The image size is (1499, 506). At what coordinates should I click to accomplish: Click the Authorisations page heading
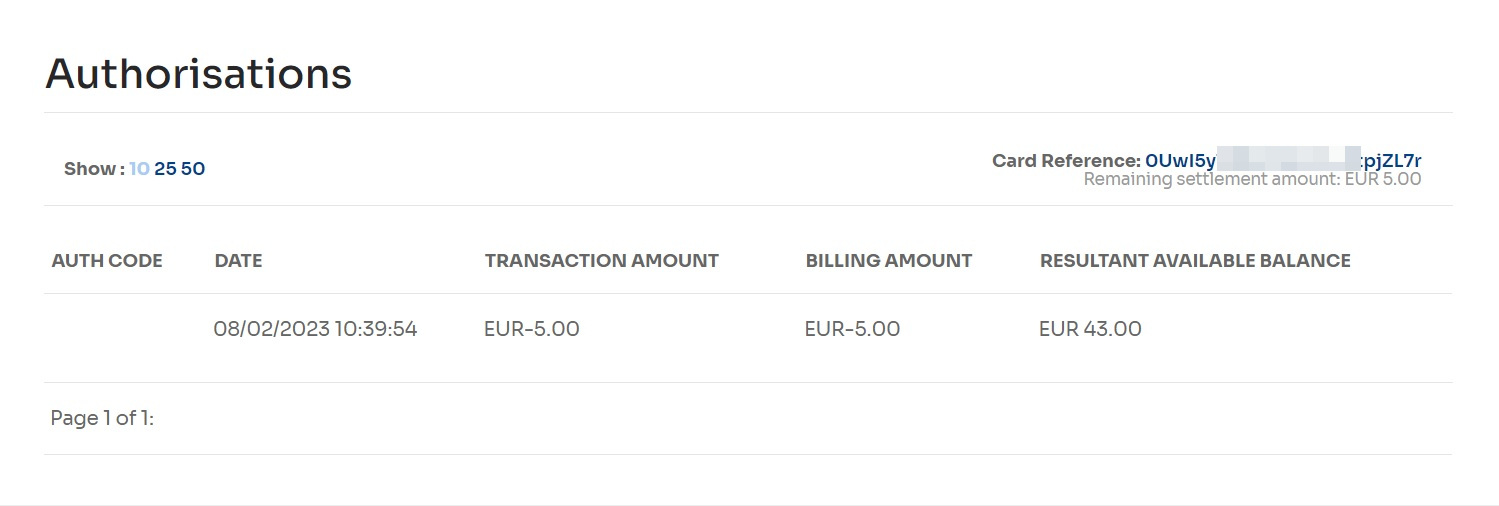click(199, 74)
